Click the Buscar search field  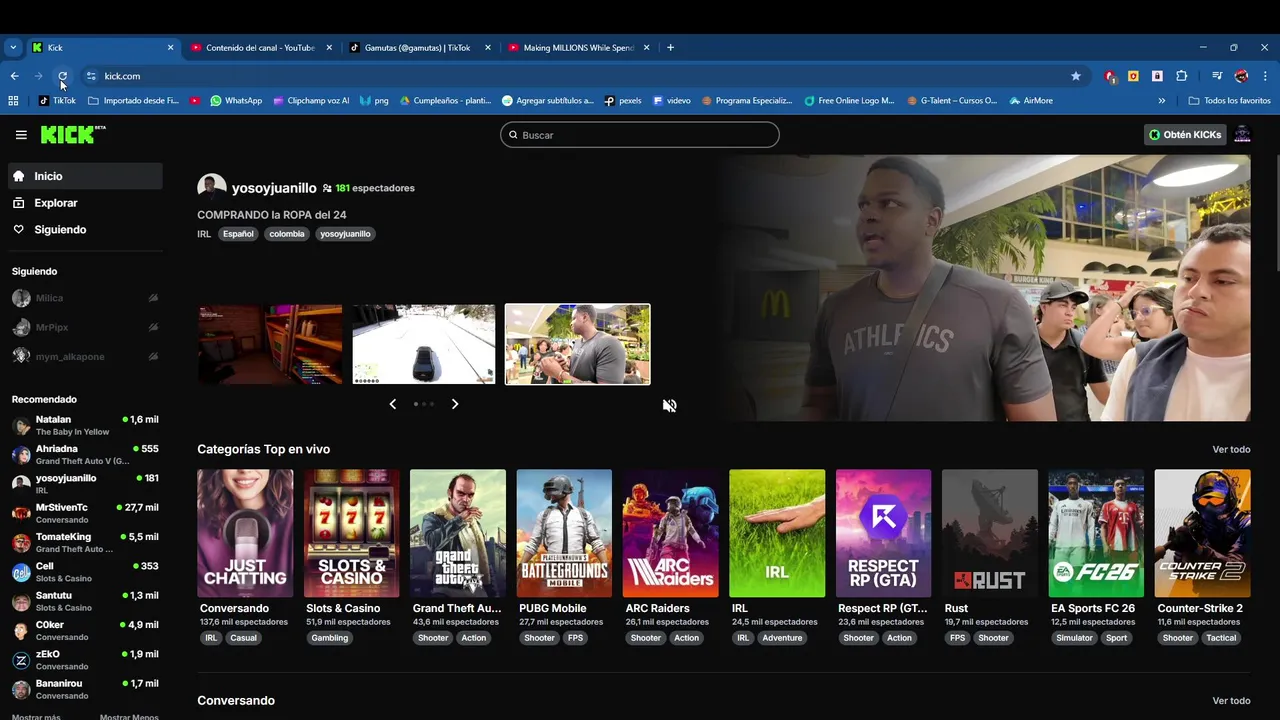(640, 135)
